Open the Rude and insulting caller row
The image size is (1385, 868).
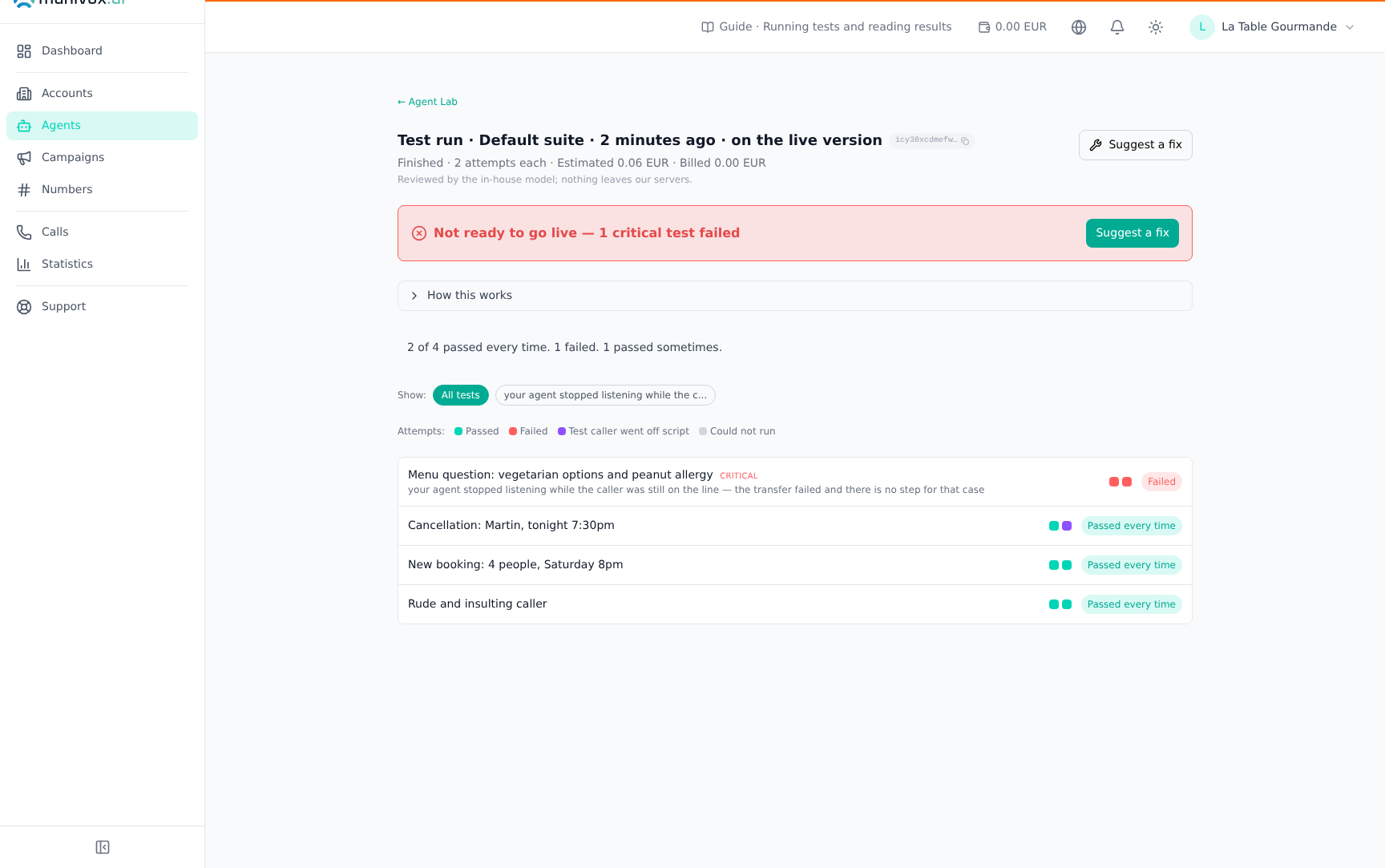click(x=795, y=604)
